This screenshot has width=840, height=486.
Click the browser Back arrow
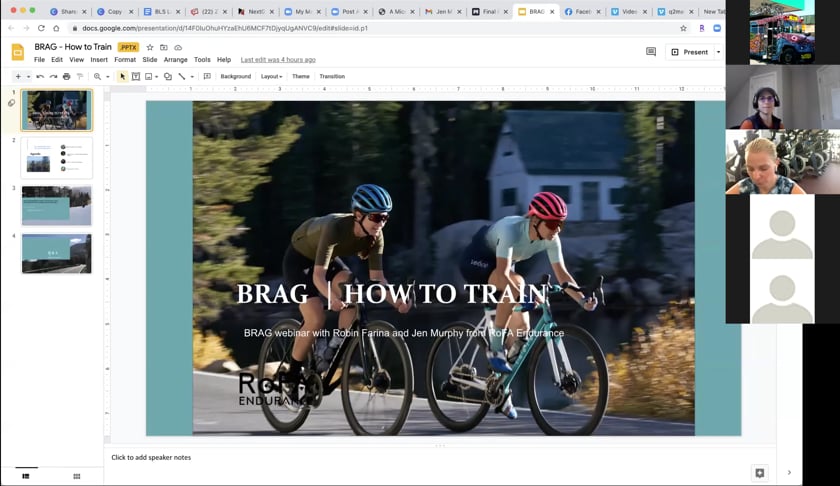click(11, 28)
